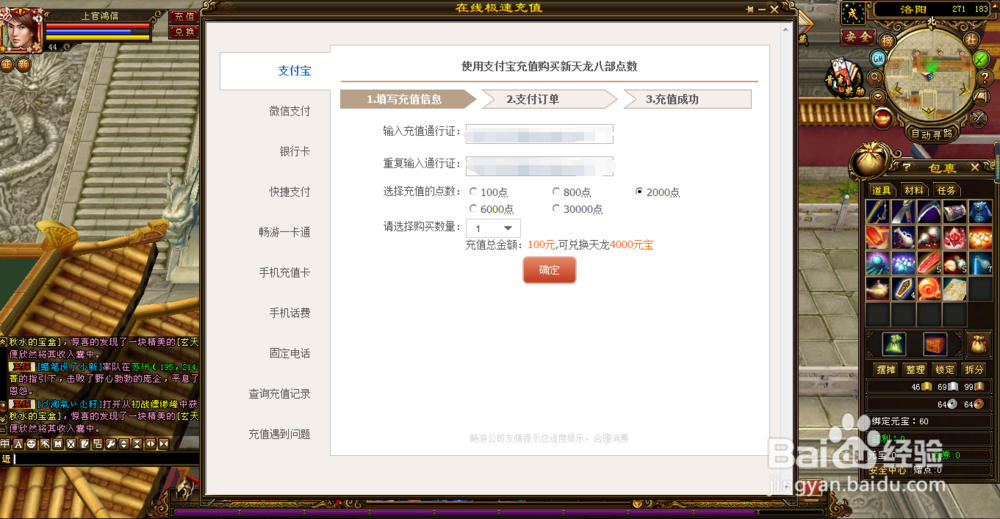Select the map scroll item in the bag

[955, 288]
